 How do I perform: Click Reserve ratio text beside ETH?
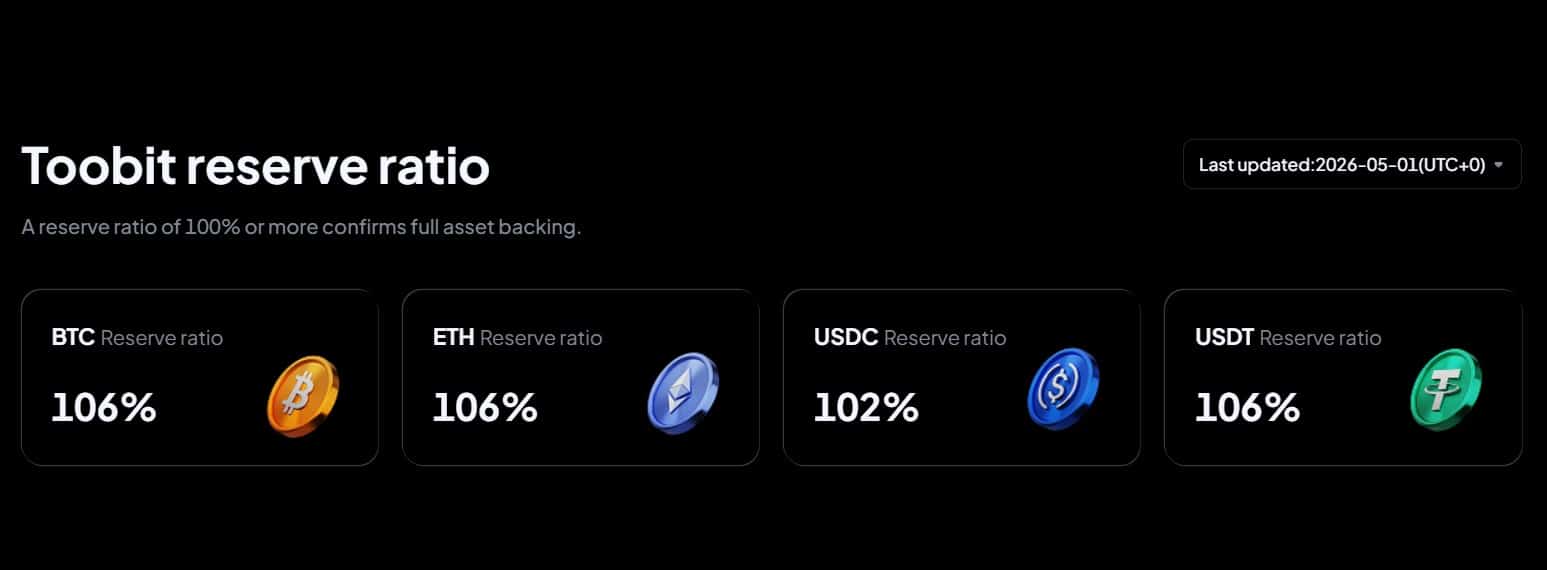[x=541, y=338]
